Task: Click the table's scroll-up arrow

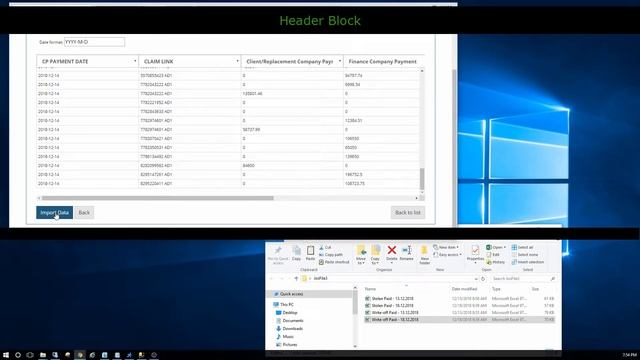Action: click(422, 71)
